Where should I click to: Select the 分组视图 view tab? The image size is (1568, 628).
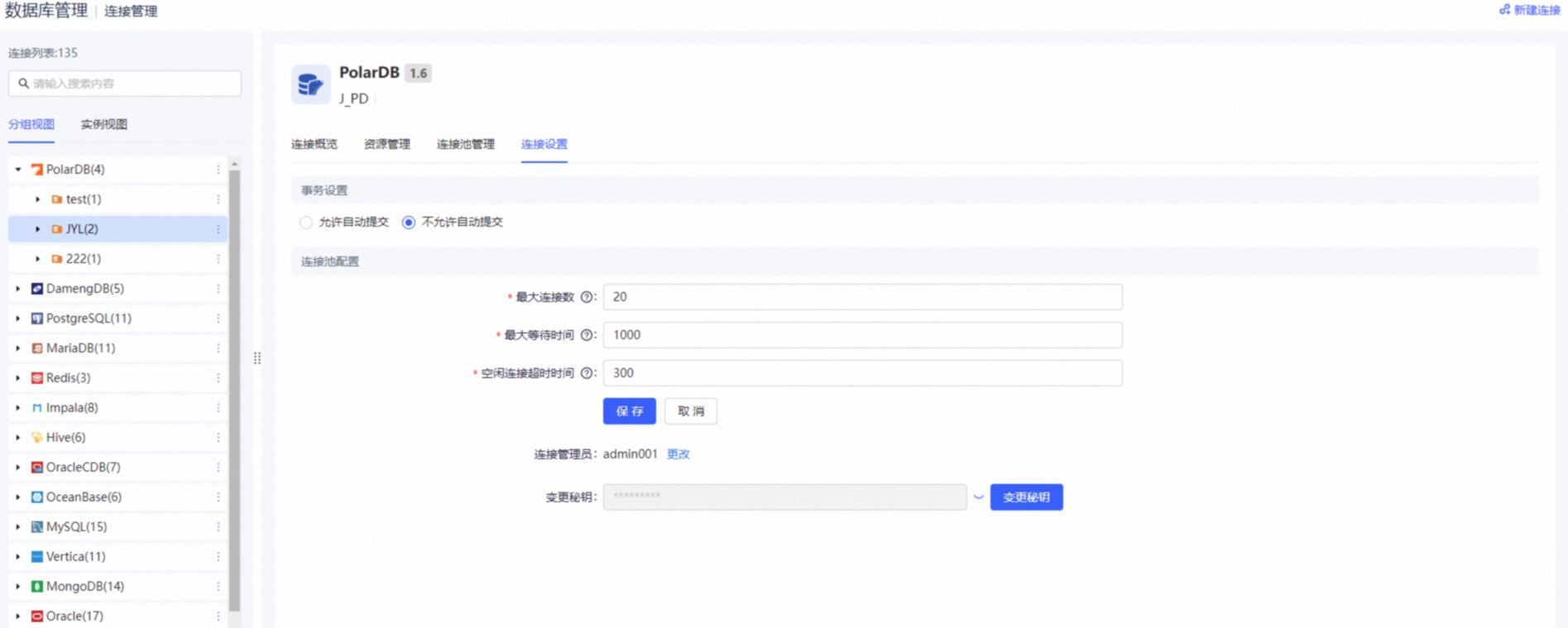31,124
